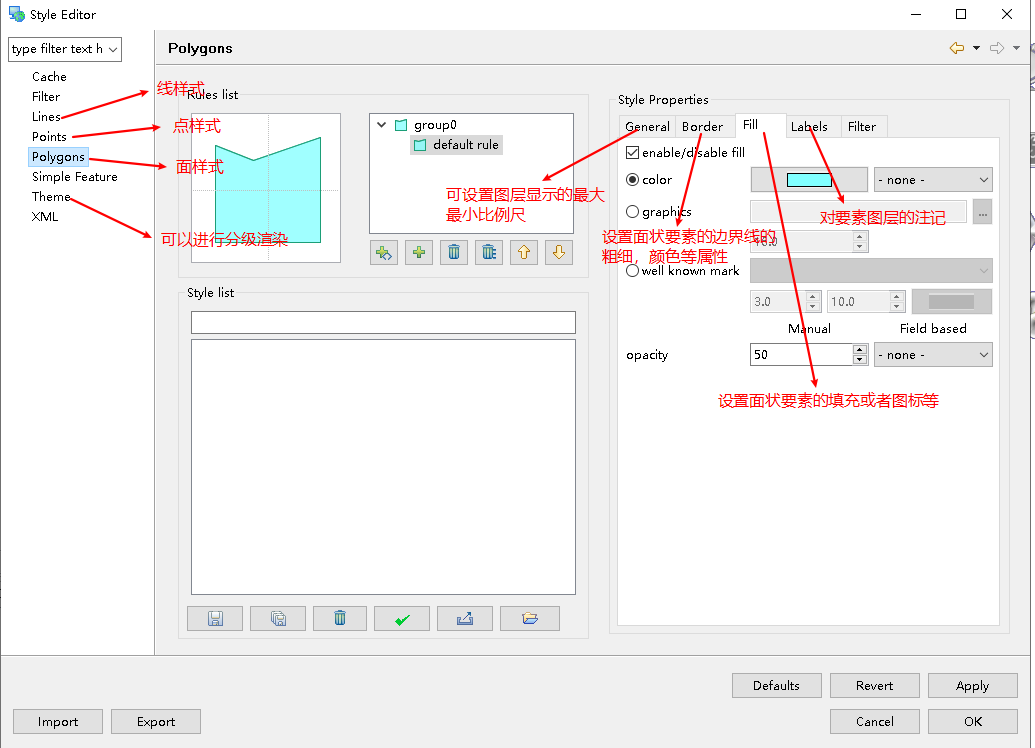
Task: Delete selected rule with single trash icon
Action: click(453, 252)
